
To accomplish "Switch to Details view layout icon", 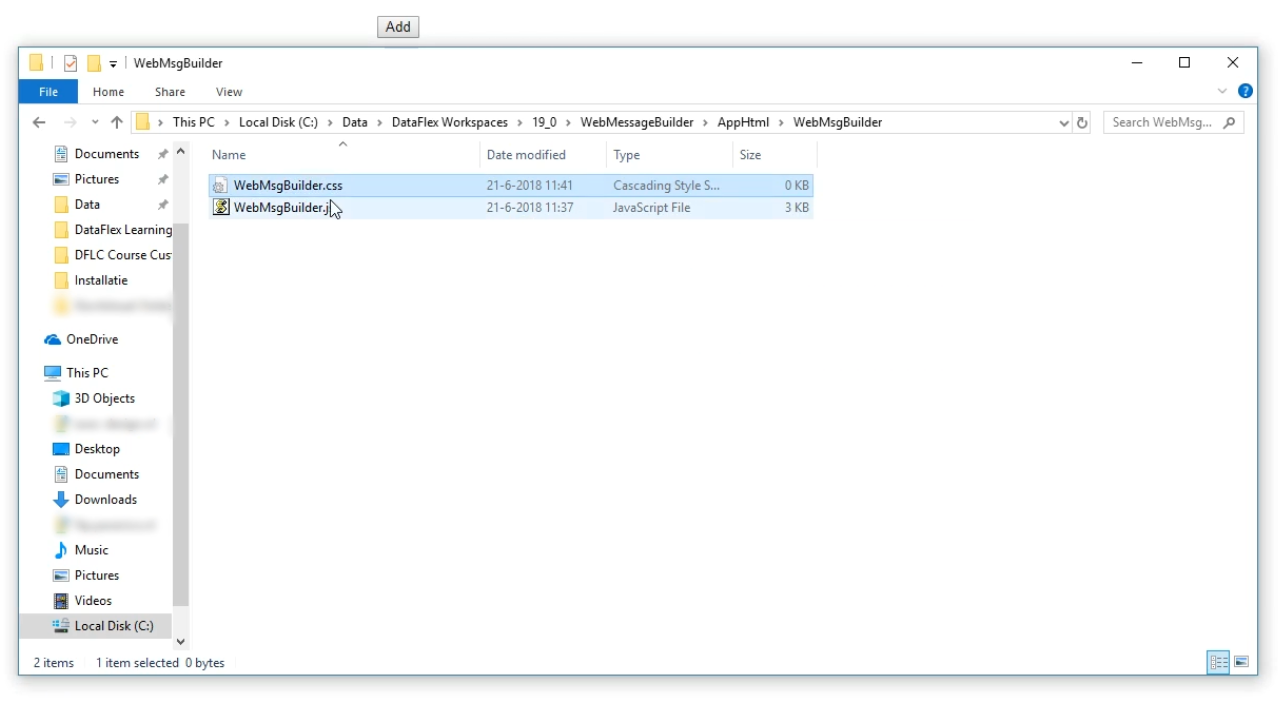I will point(1218,662).
